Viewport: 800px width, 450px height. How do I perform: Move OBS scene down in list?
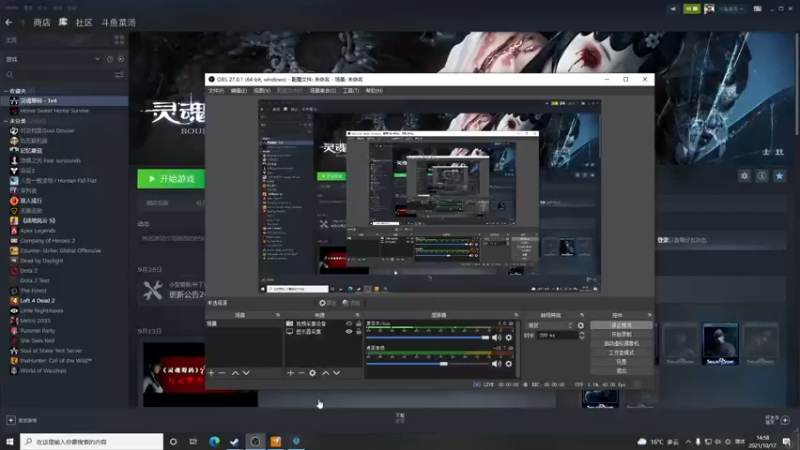click(x=246, y=373)
